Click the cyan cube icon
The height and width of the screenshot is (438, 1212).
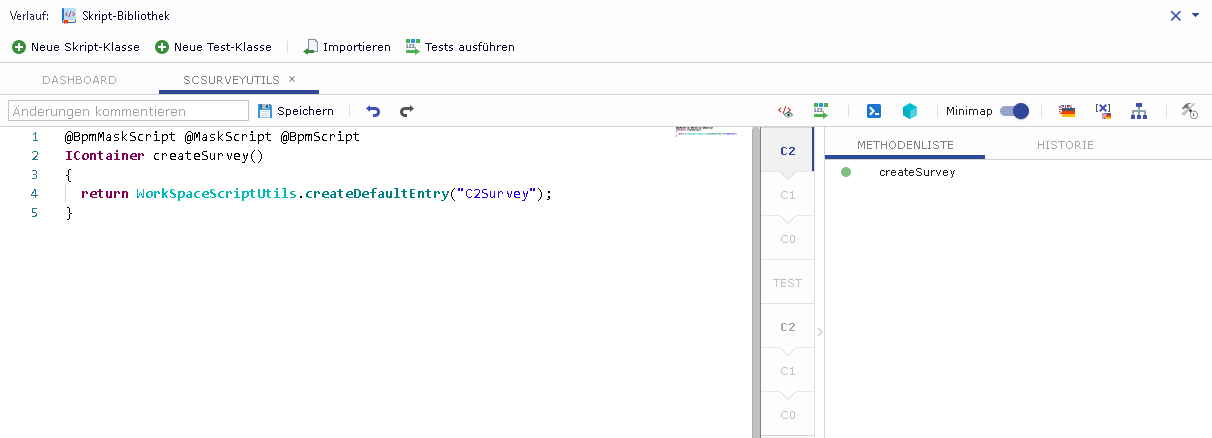(x=909, y=111)
